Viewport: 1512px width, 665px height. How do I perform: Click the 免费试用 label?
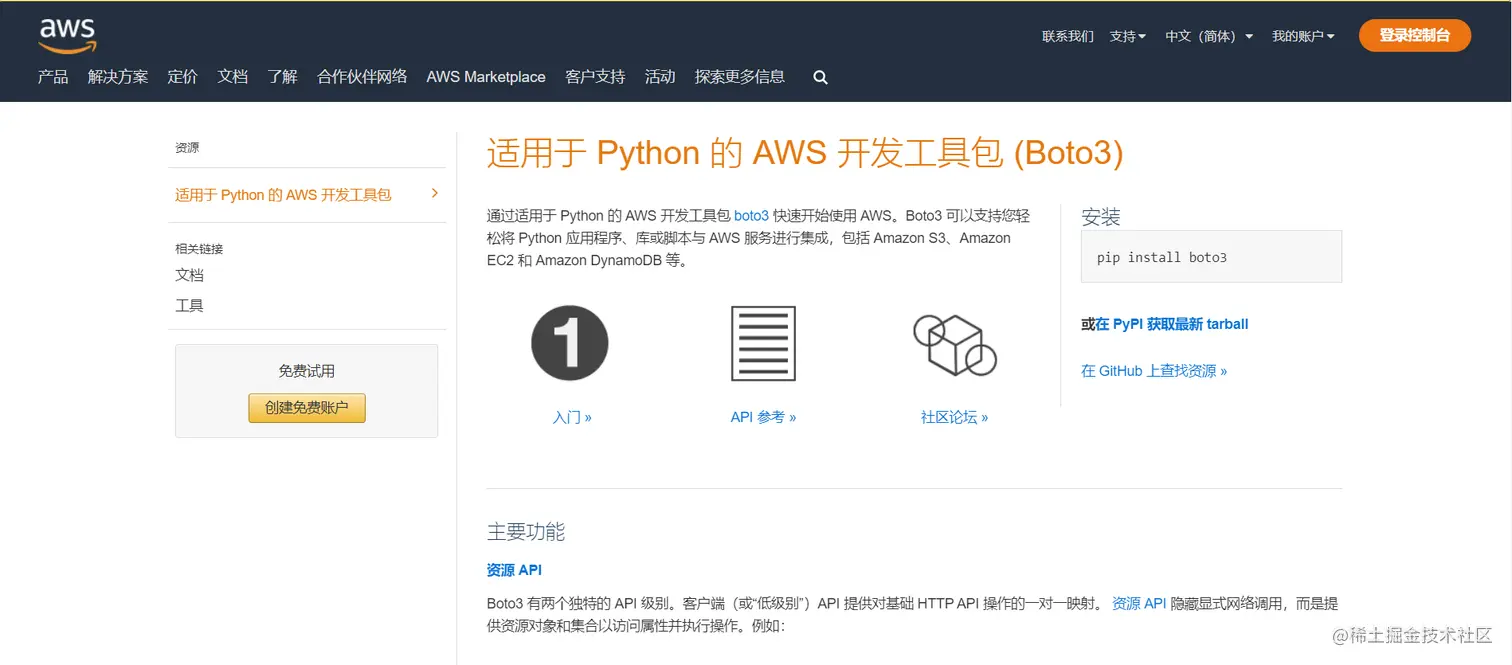(x=307, y=371)
